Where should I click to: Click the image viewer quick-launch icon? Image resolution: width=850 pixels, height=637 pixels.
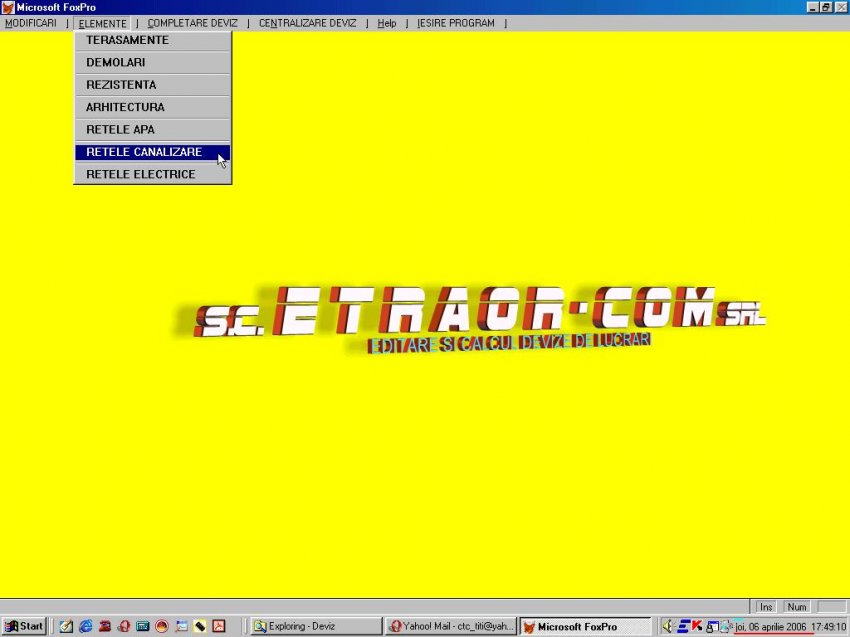[181, 626]
